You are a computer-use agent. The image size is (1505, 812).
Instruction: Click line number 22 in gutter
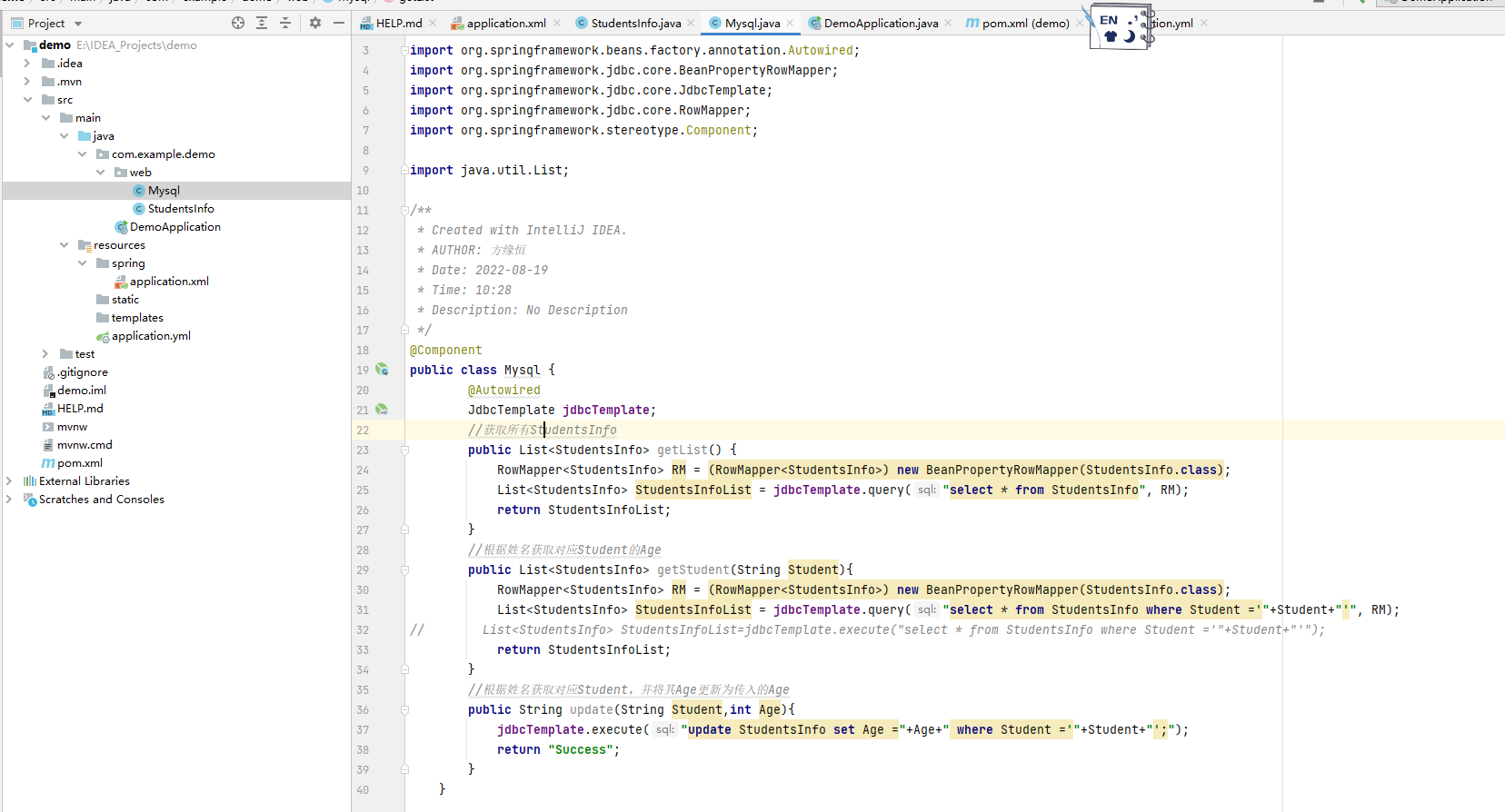point(363,430)
